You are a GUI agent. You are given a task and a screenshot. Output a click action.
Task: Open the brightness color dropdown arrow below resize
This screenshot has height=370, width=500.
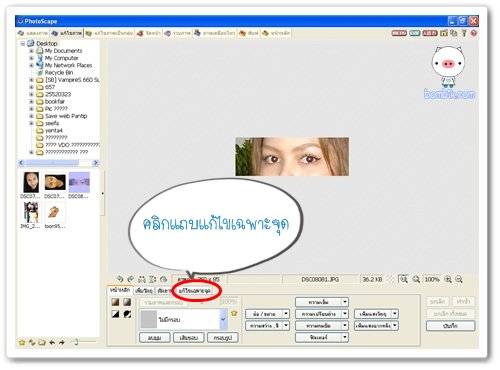(x=286, y=326)
